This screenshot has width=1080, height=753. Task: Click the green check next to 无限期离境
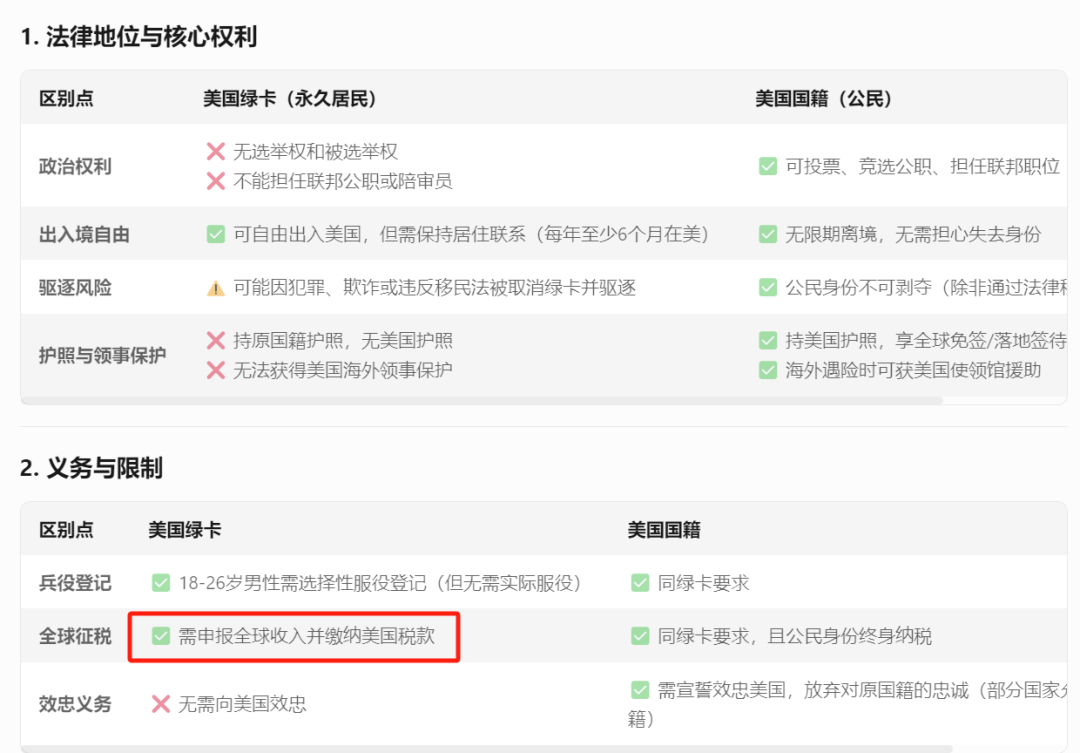click(x=768, y=233)
